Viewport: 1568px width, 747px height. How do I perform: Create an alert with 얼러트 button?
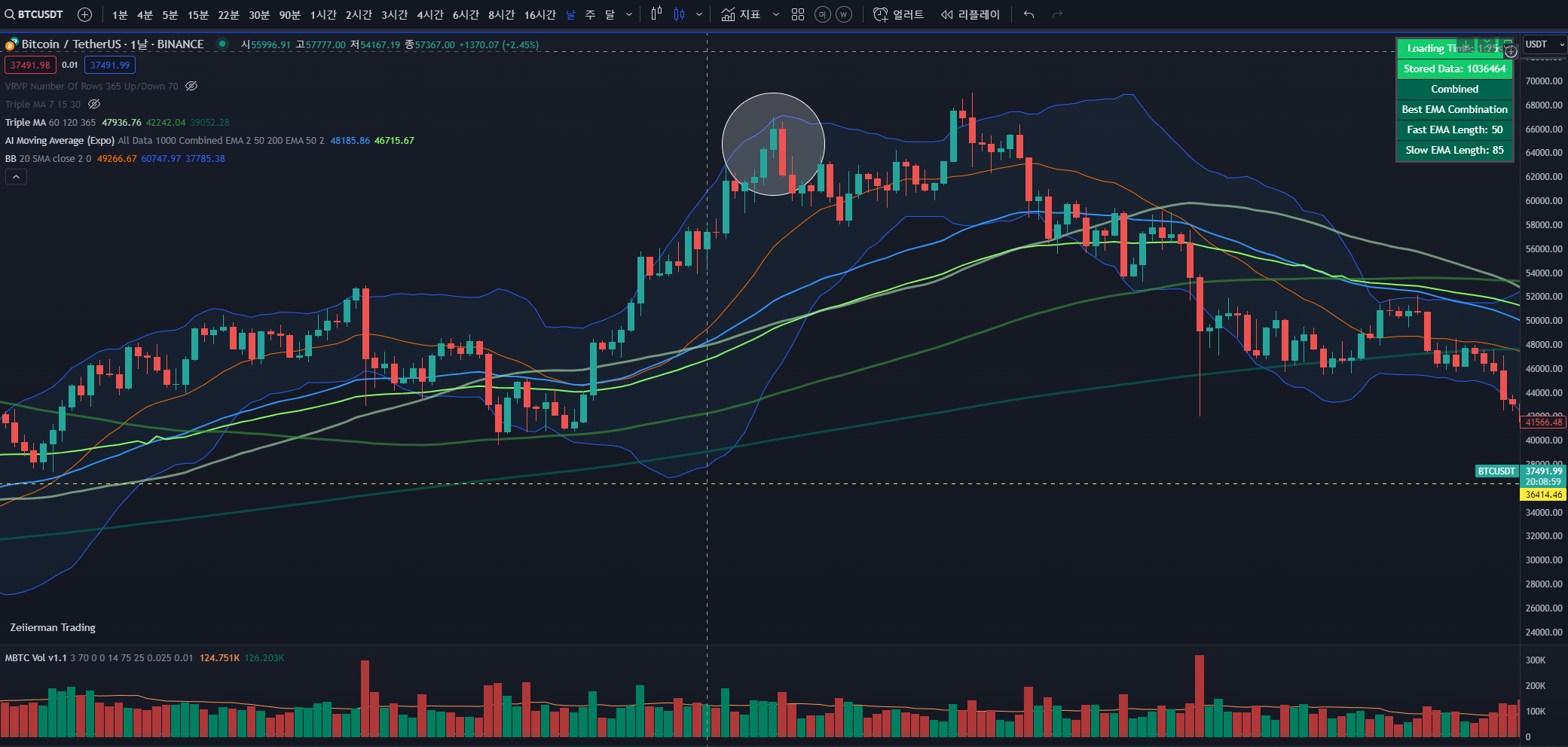[x=898, y=14]
